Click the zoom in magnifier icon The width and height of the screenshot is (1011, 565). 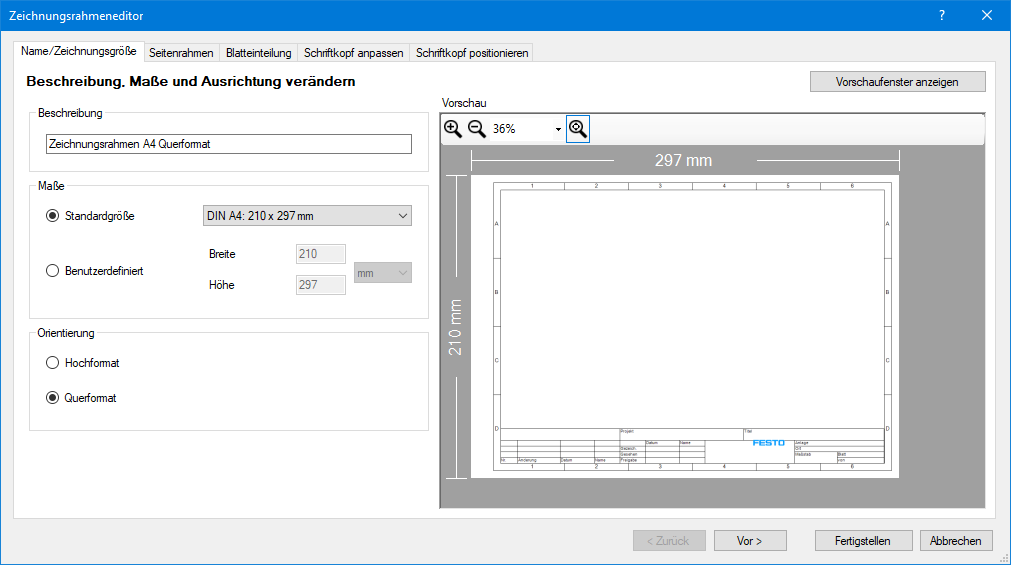(453, 128)
